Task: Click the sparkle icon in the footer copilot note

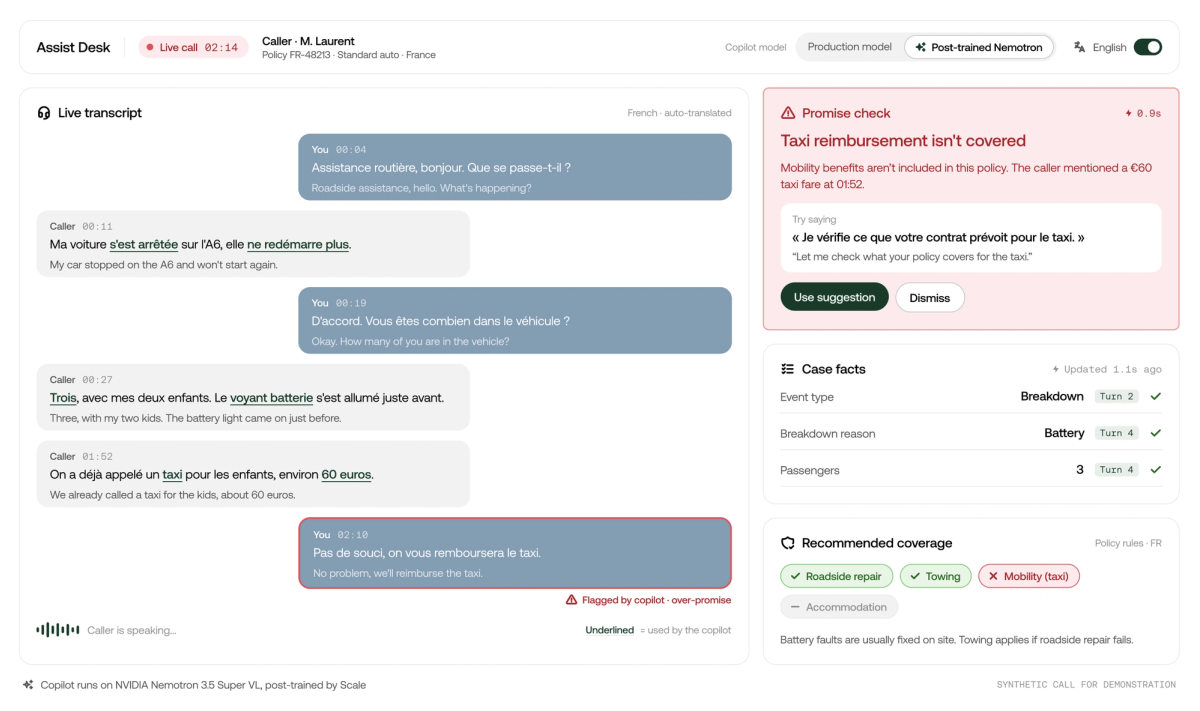Action: 28,685
